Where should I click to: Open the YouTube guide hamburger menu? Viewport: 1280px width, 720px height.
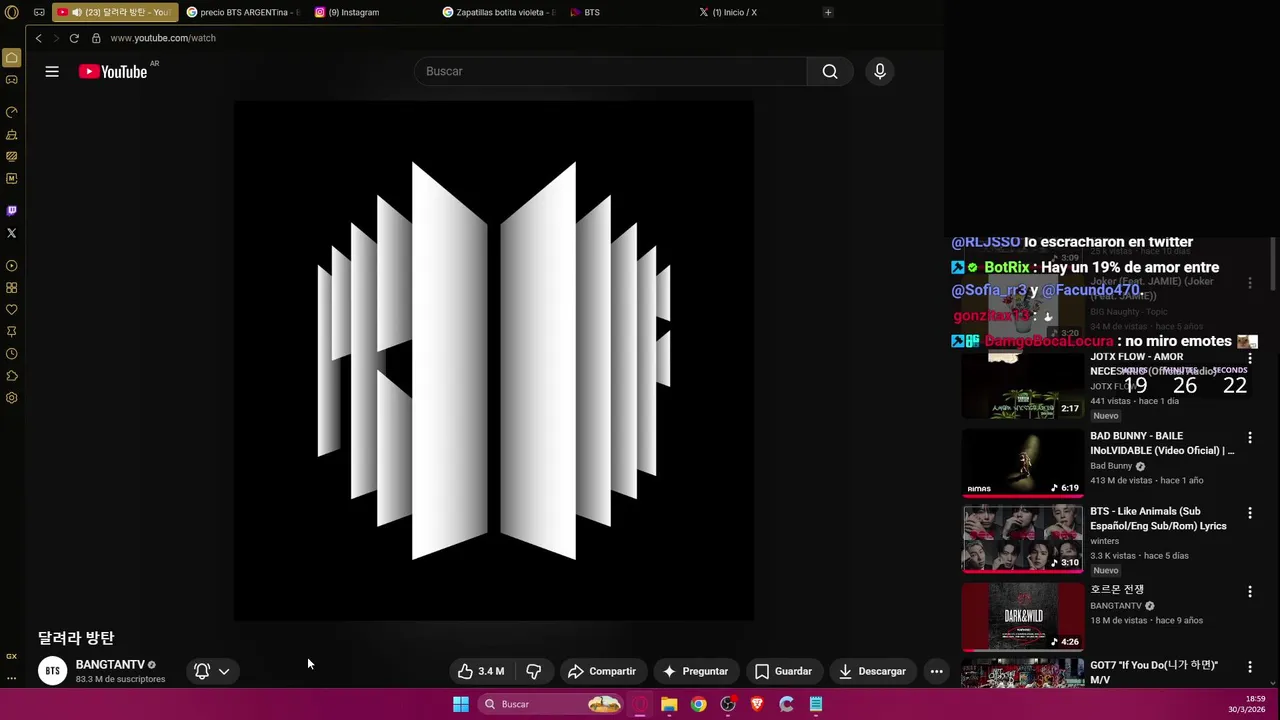[x=52, y=71]
